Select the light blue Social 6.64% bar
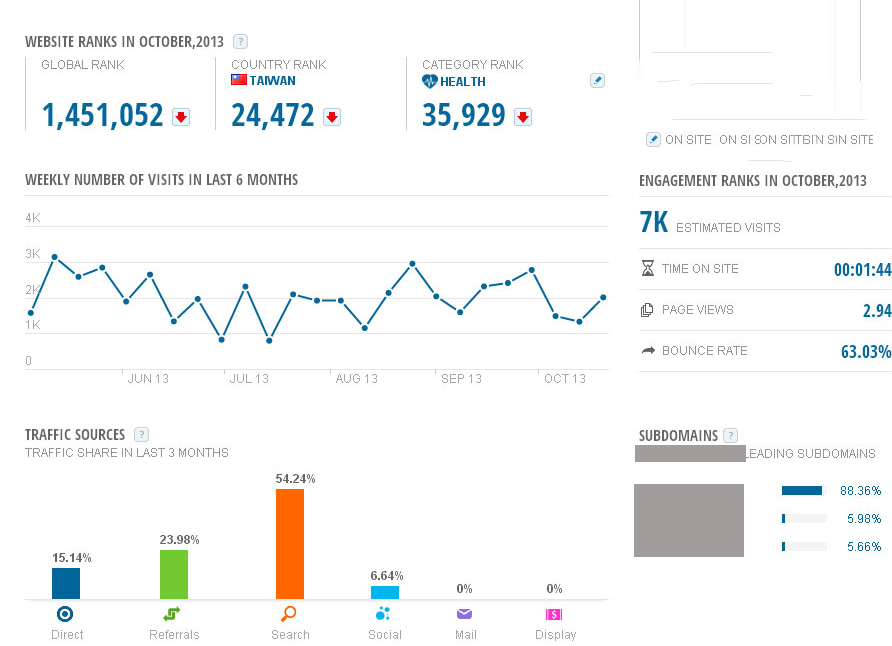This screenshot has width=892, height=646. pyautogui.click(x=385, y=592)
